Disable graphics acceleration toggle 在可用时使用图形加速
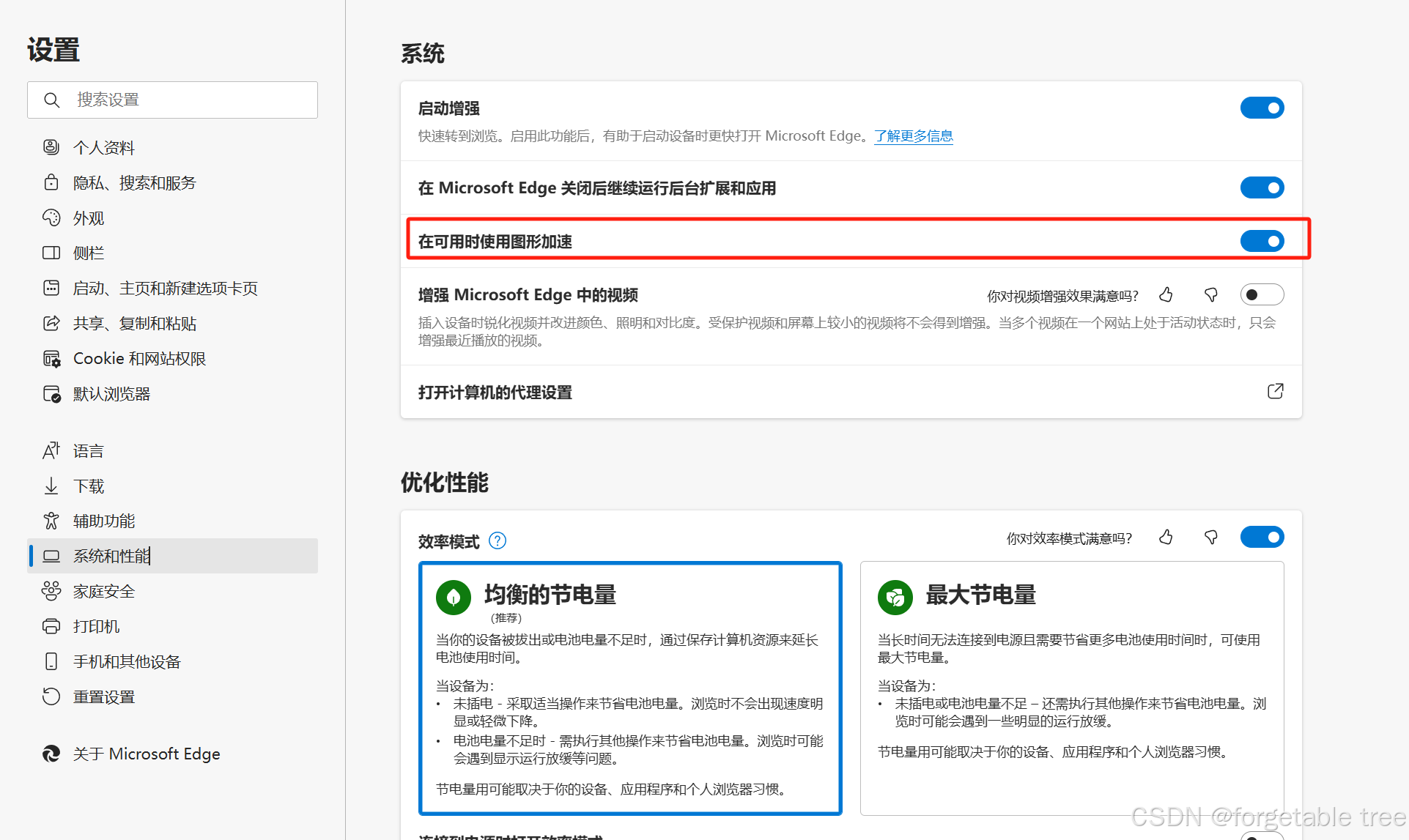 [x=1262, y=241]
